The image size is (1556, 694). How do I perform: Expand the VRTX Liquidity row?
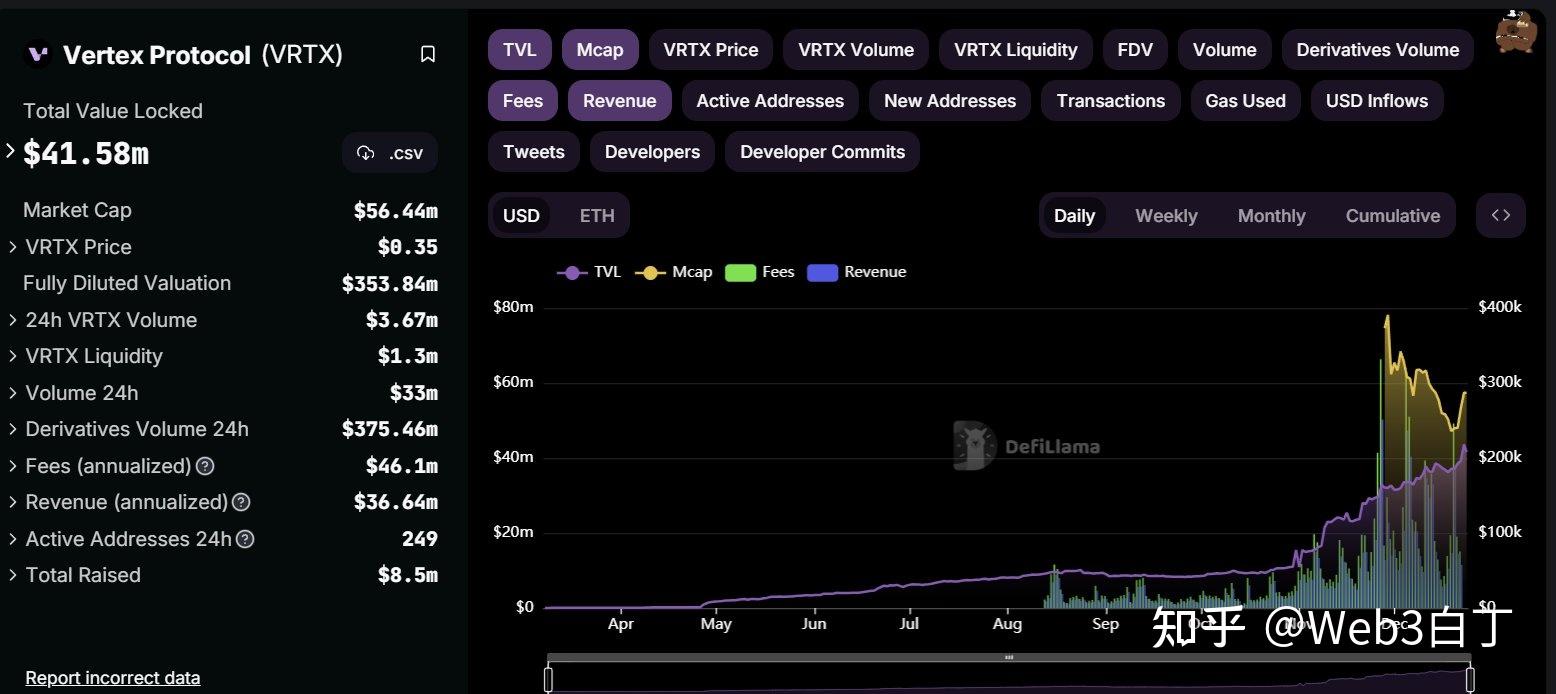click(x=12, y=356)
